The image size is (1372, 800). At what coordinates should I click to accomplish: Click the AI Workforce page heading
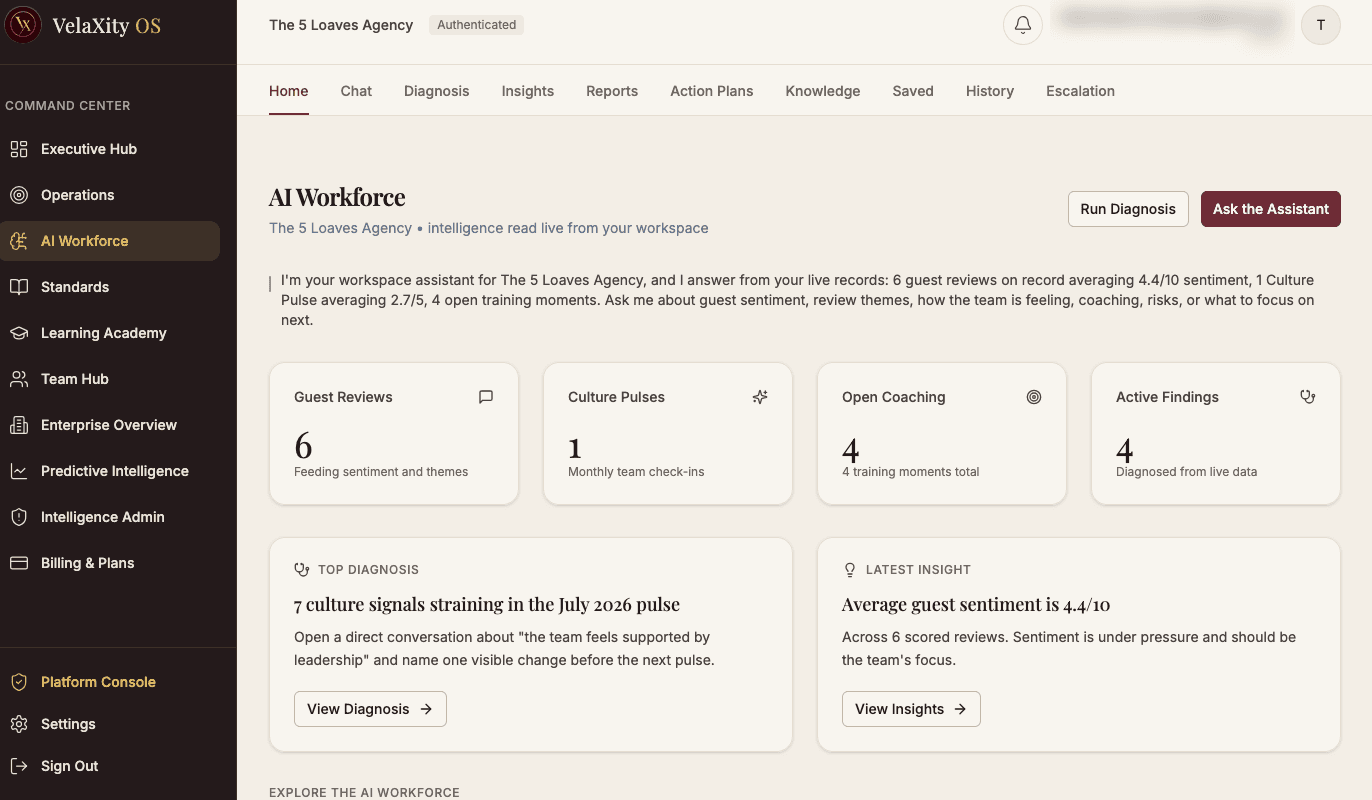tap(337, 197)
